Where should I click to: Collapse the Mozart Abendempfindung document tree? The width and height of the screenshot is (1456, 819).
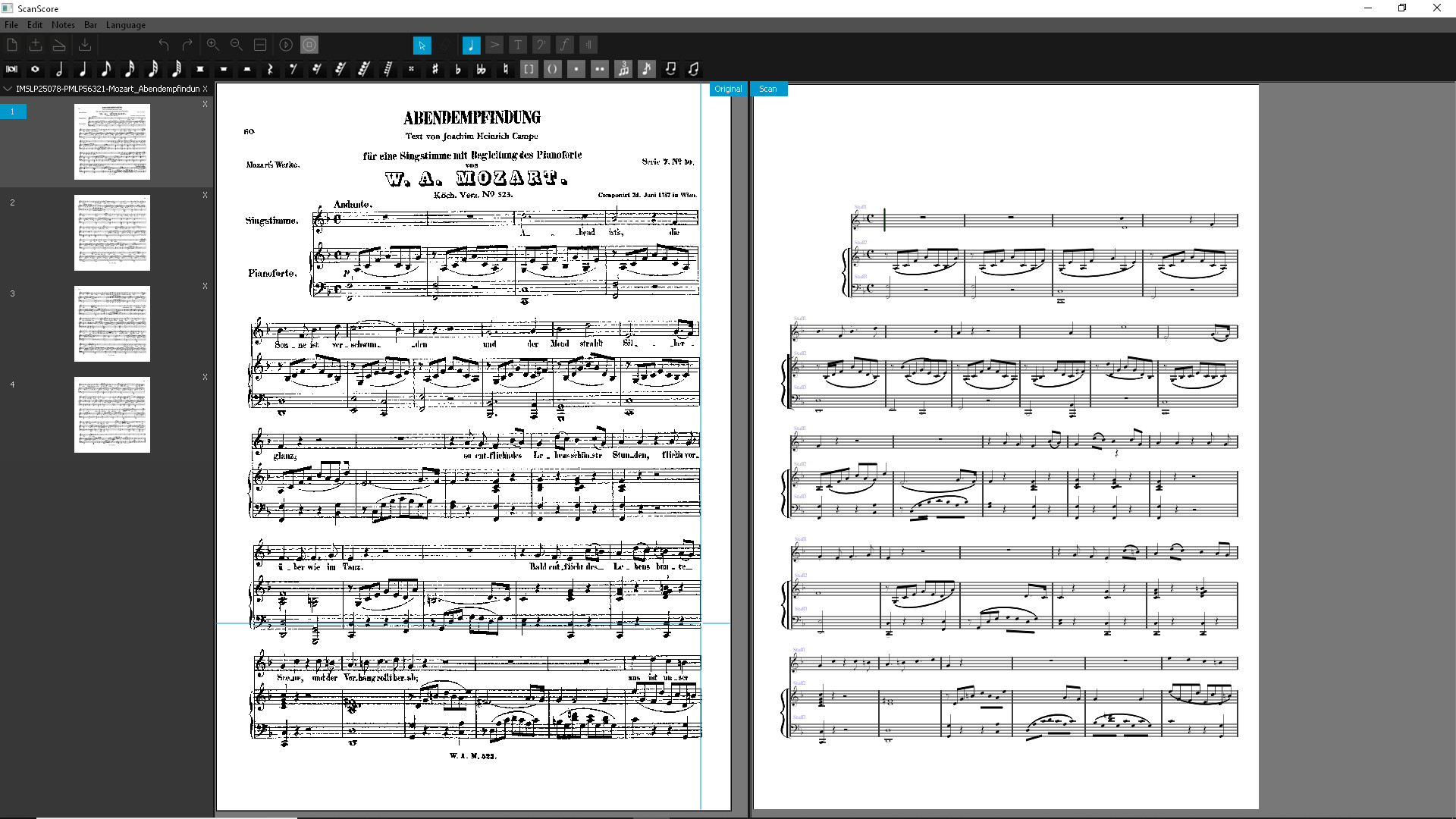8,89
